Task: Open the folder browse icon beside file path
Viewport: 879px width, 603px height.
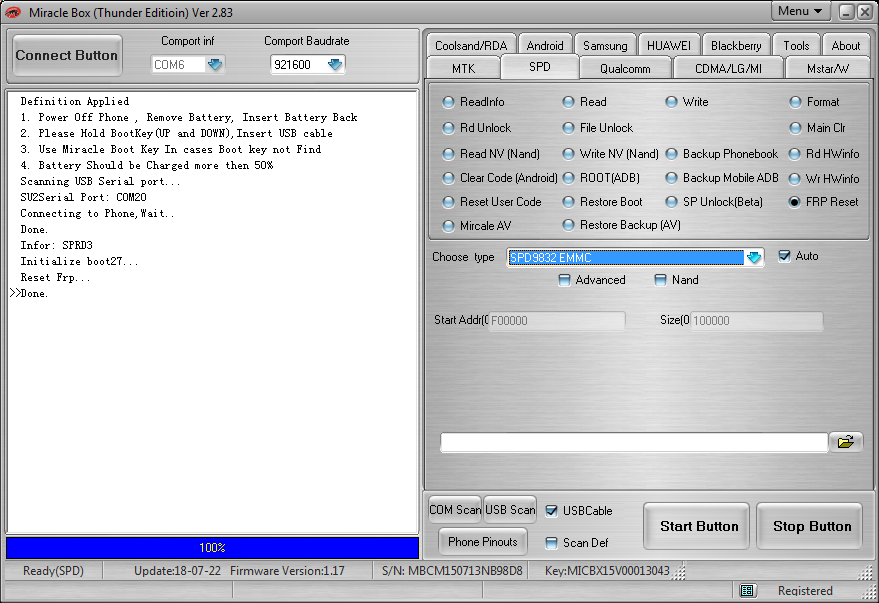Action: (x=845, y=442)
